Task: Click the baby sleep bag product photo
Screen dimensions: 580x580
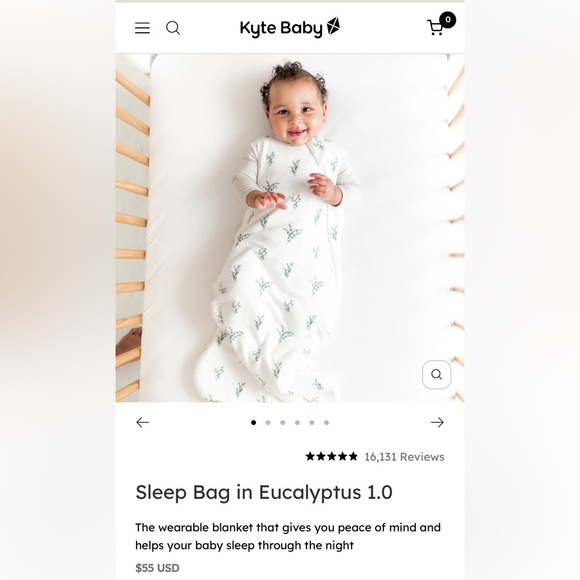Action: click(290, 227)
